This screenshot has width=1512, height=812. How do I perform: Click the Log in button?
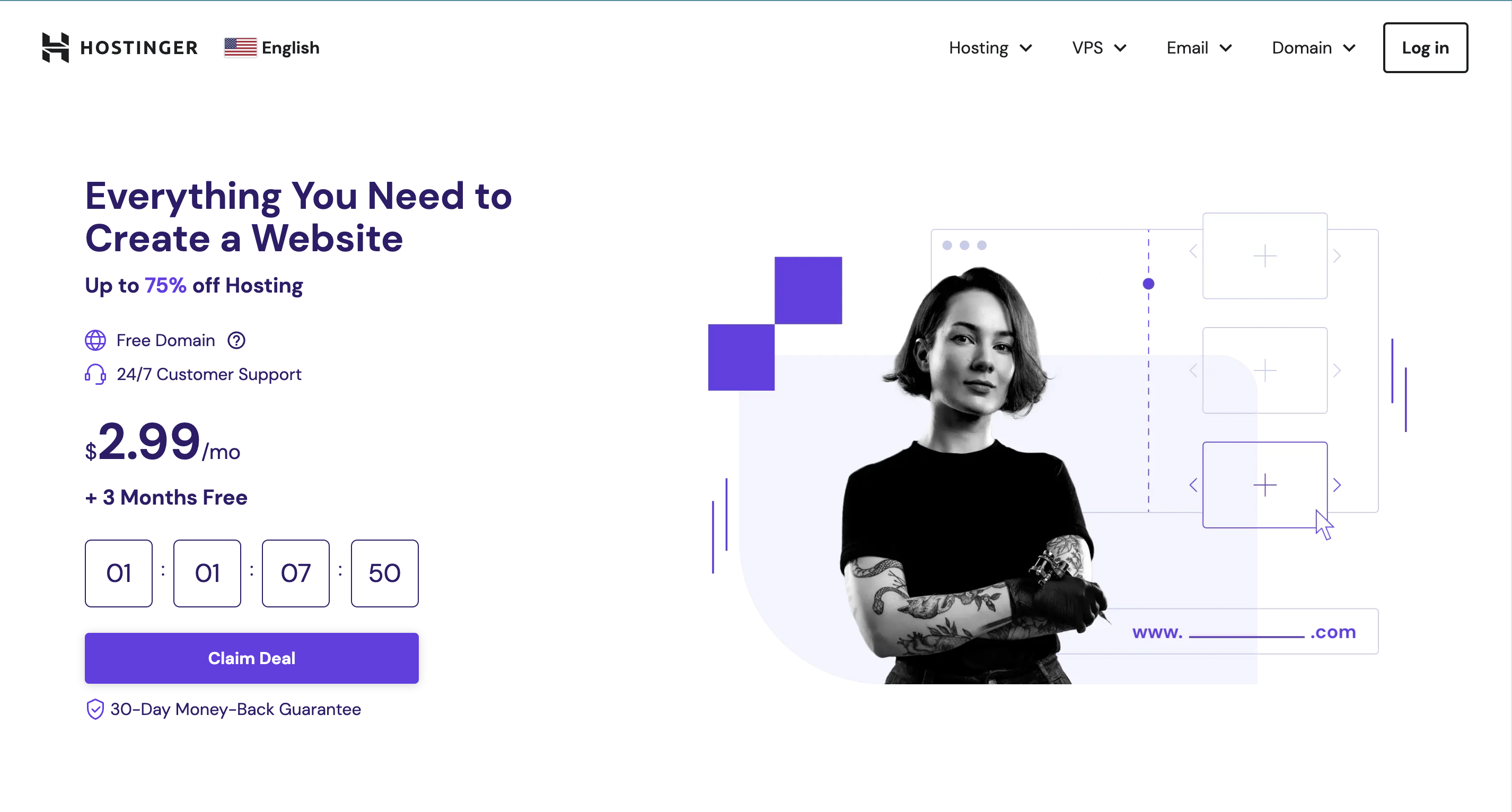(x=1425, y=48)
